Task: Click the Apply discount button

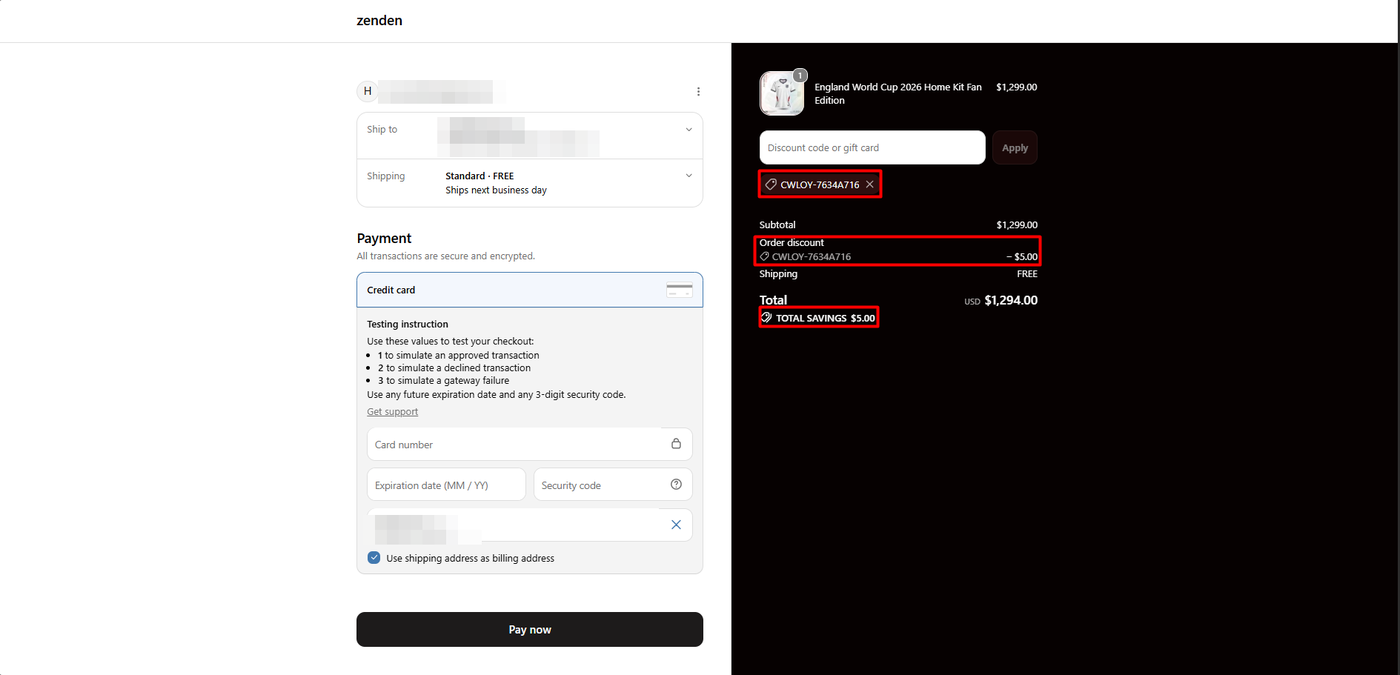Action: click(1015, 147)
